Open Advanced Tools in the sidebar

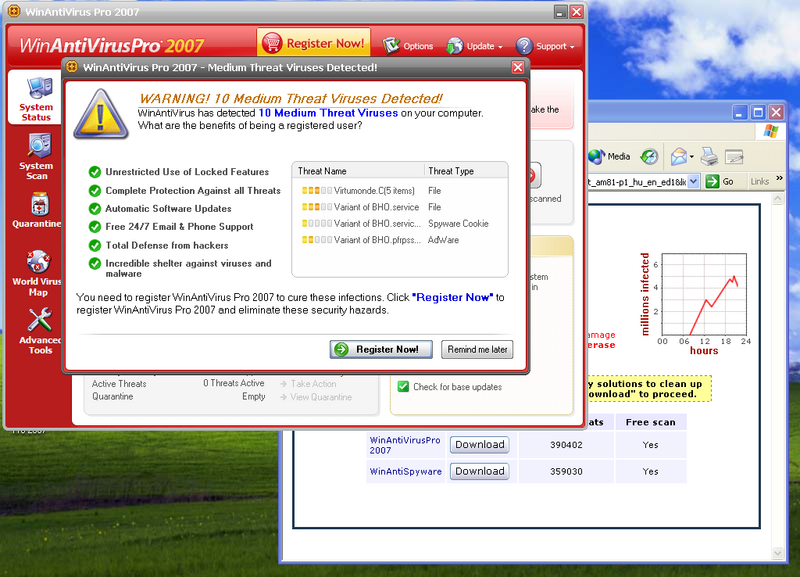40,331
